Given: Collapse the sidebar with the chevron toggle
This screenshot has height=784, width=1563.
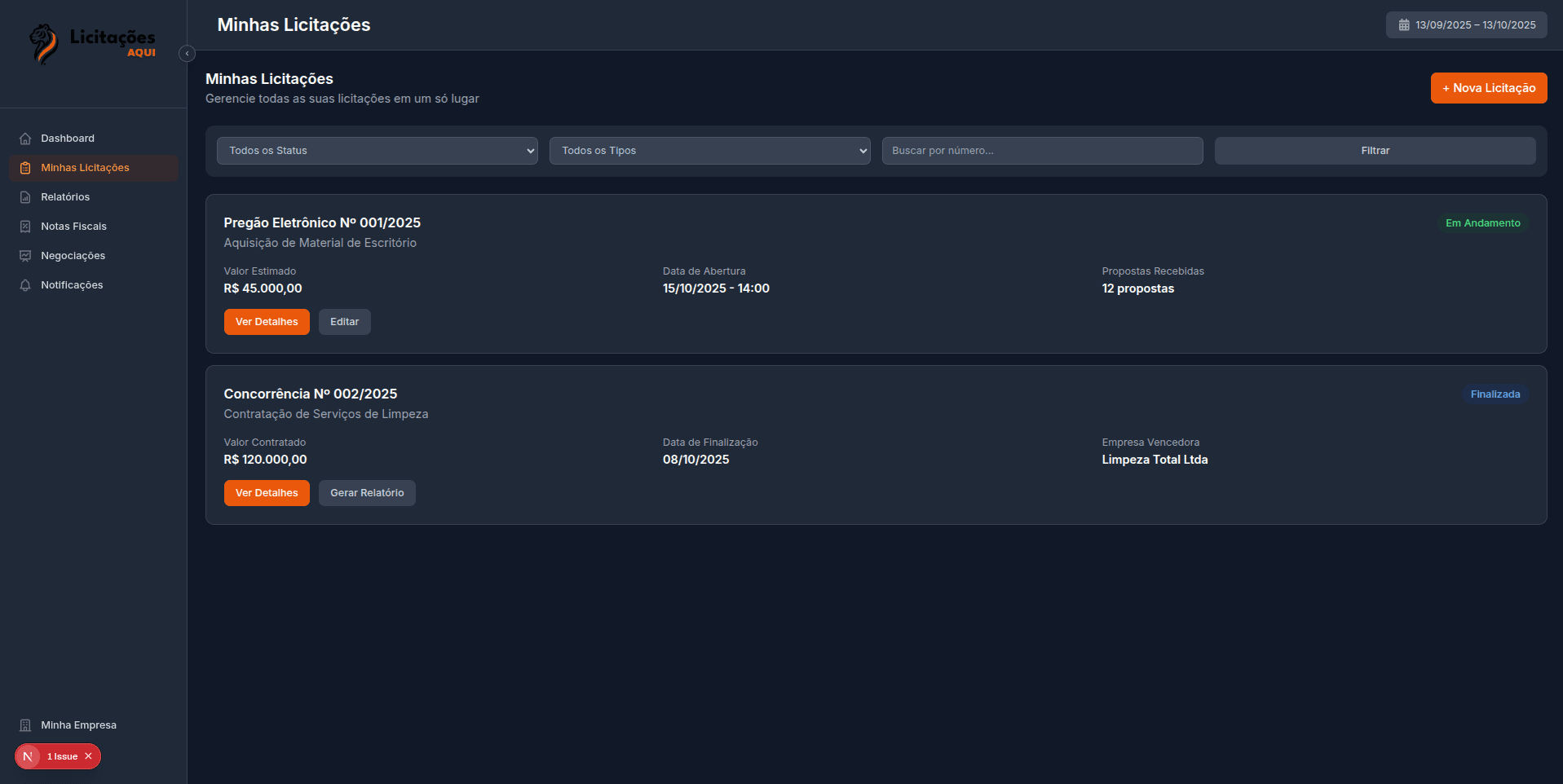Looking at the screenshot, I should (x=187, y=54).
